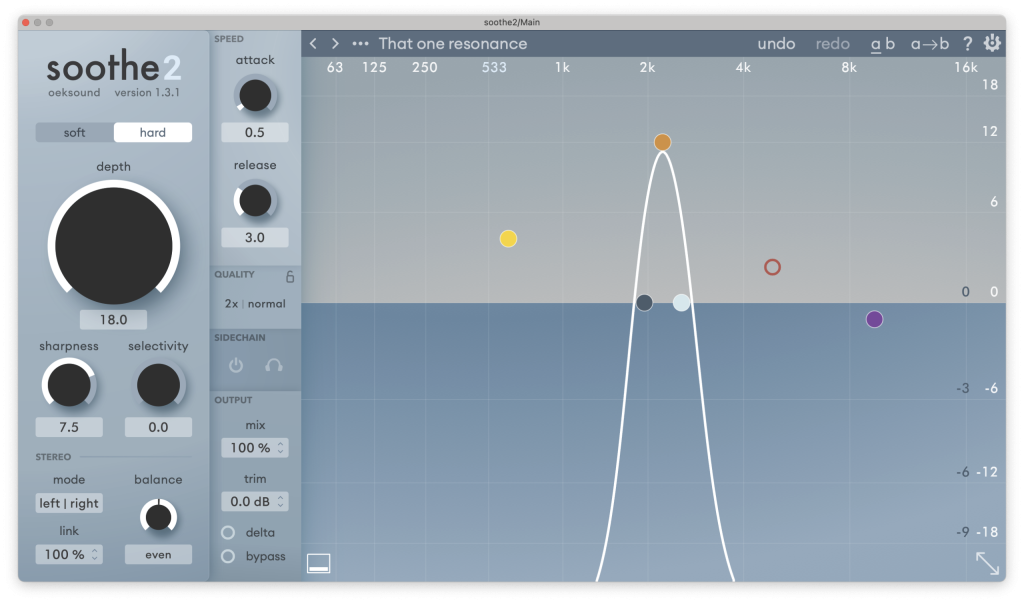Select the hard mode tab

tap(153, 132)
